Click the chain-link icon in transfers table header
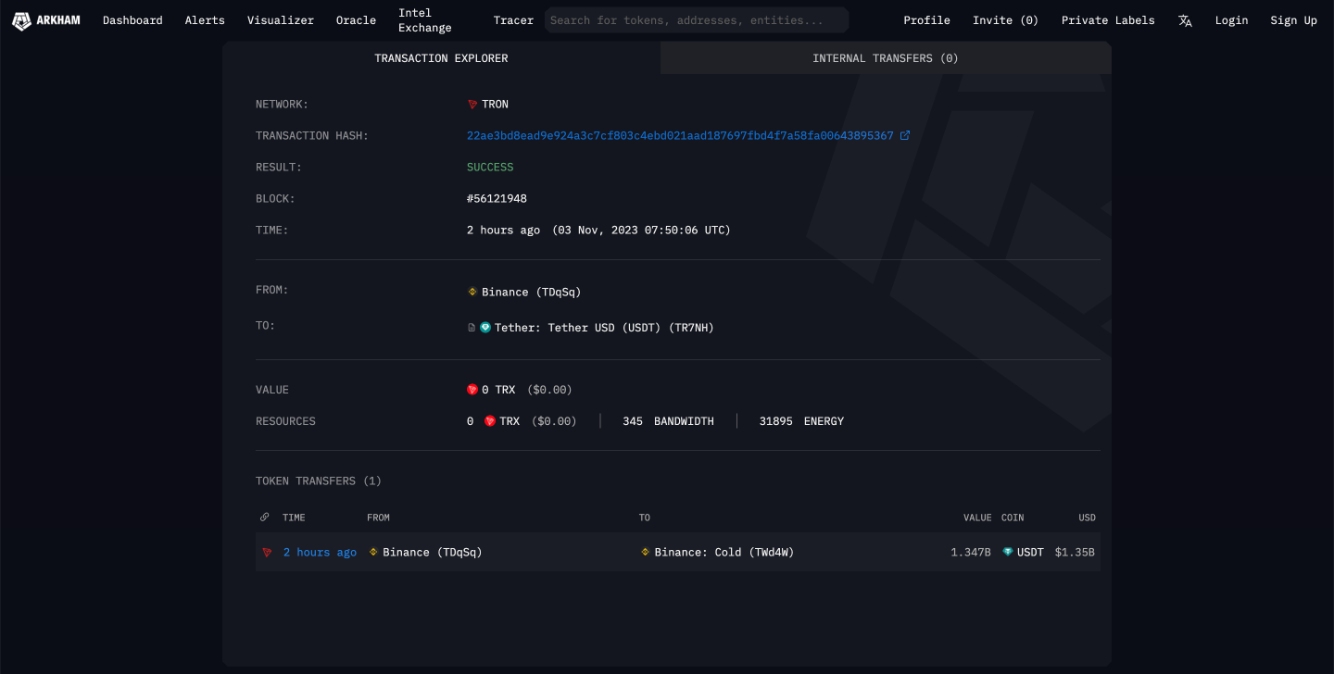Image resolution: width=1334 pixels, height=674 pixels. pyautogui.click(x=262, y=518)
